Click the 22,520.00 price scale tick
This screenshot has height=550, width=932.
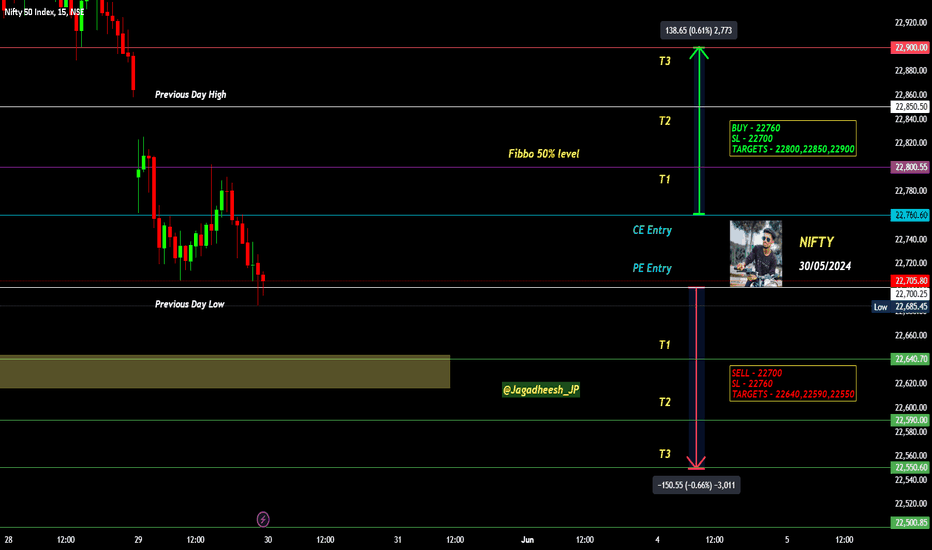(x=911, y=504)
